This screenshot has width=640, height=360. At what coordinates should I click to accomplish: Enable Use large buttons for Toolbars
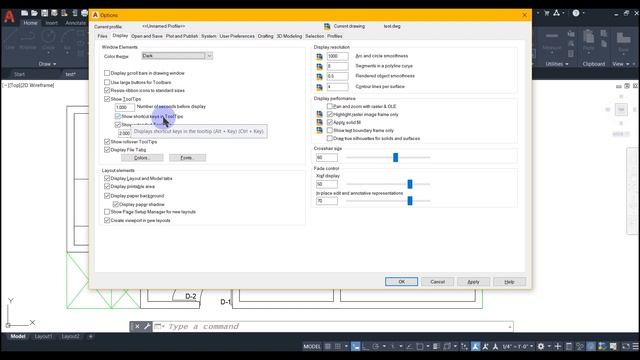click(107, 82)
